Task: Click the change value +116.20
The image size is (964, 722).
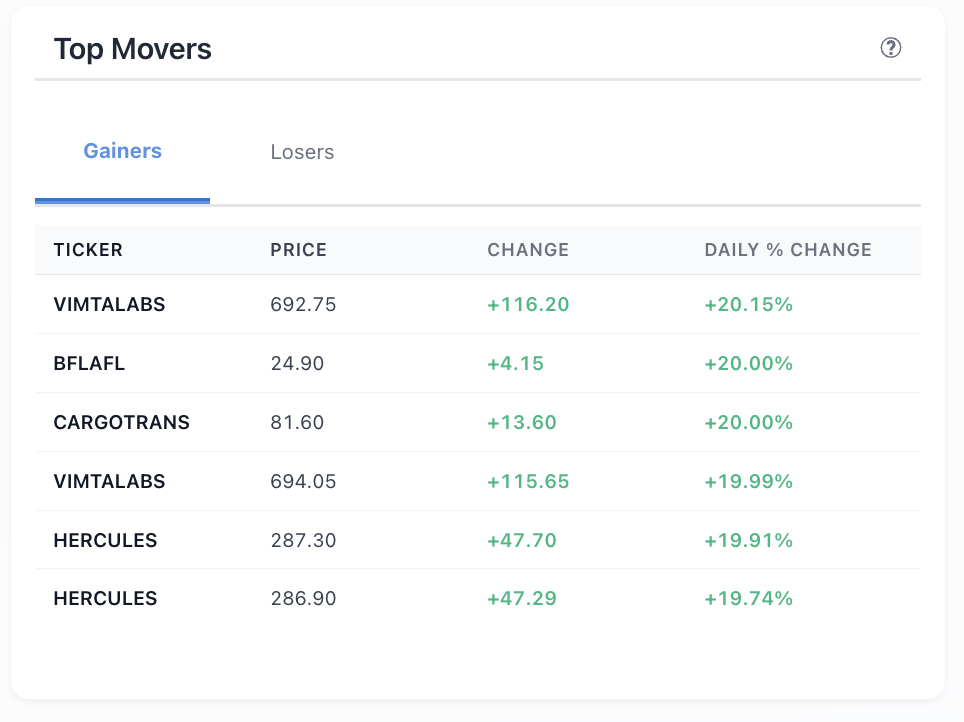Action: click(528, 304)
